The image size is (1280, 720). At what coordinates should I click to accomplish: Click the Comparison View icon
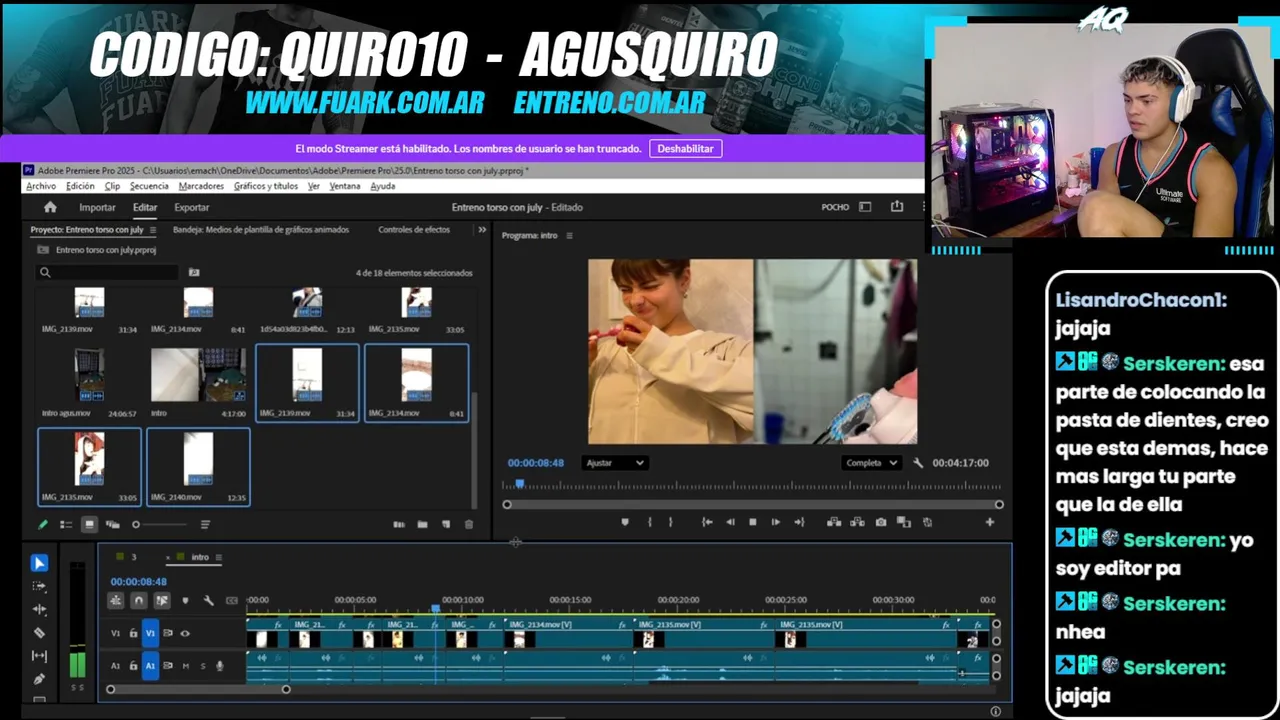904,522
